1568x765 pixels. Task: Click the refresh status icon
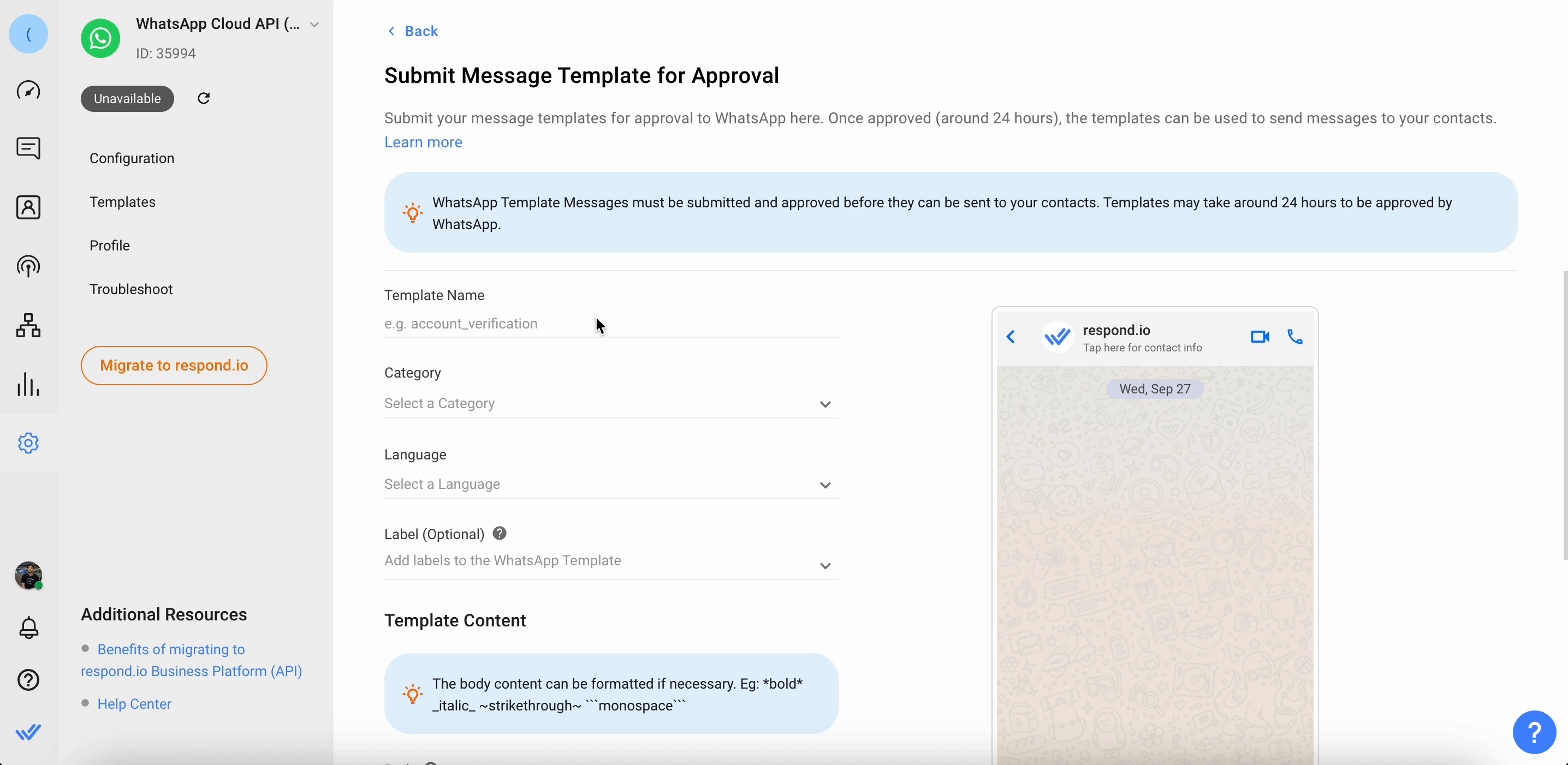point(204,99)
